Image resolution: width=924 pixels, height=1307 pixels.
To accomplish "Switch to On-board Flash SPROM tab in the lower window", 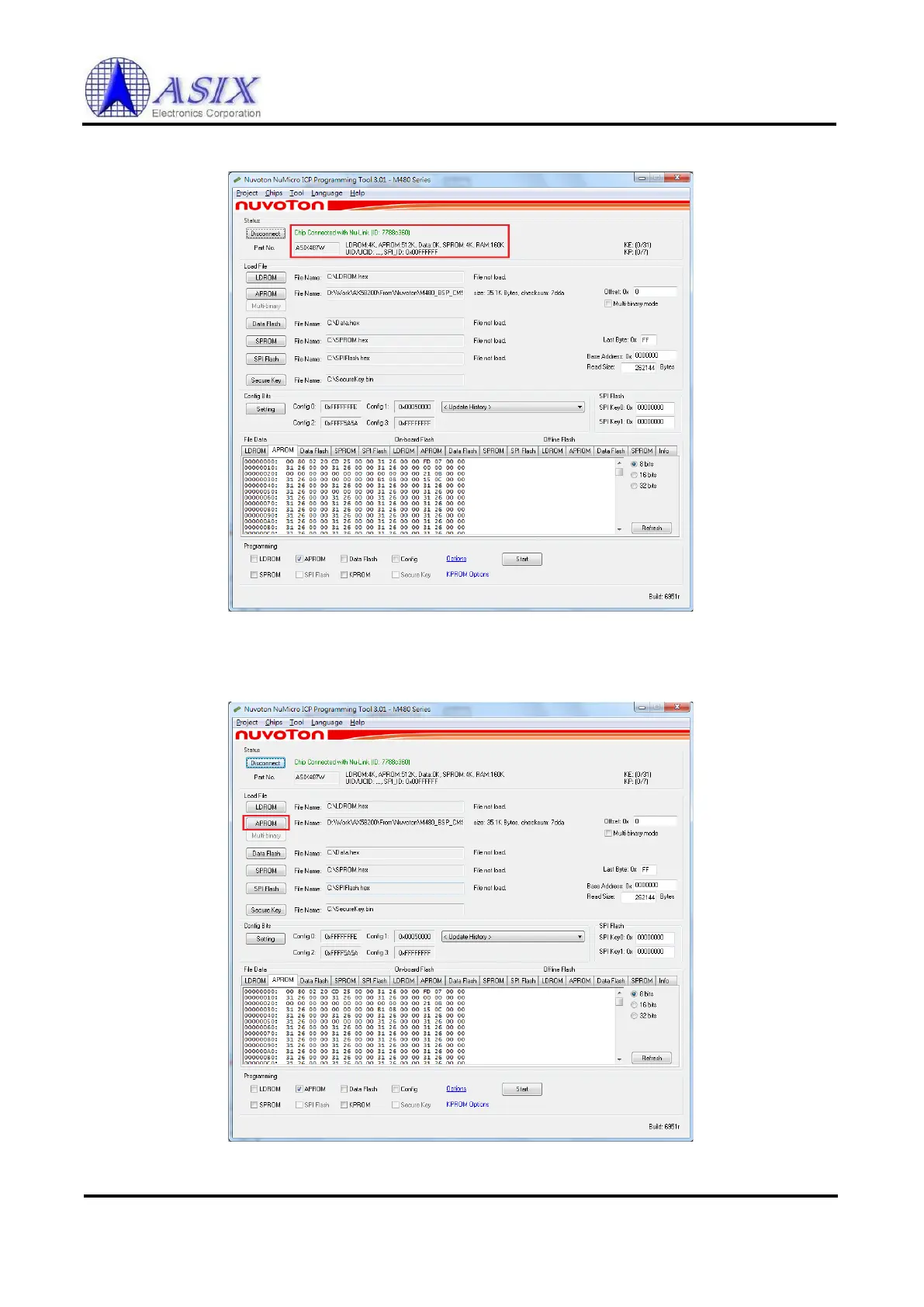I will pyautogui.click(x=493, y=981).
